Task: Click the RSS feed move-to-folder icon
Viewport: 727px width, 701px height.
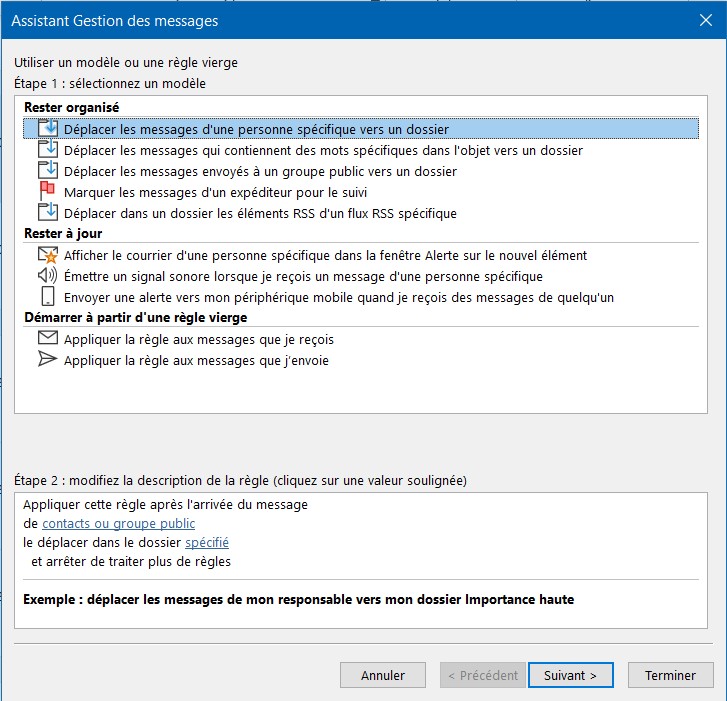Action: [x=48, y=212]
